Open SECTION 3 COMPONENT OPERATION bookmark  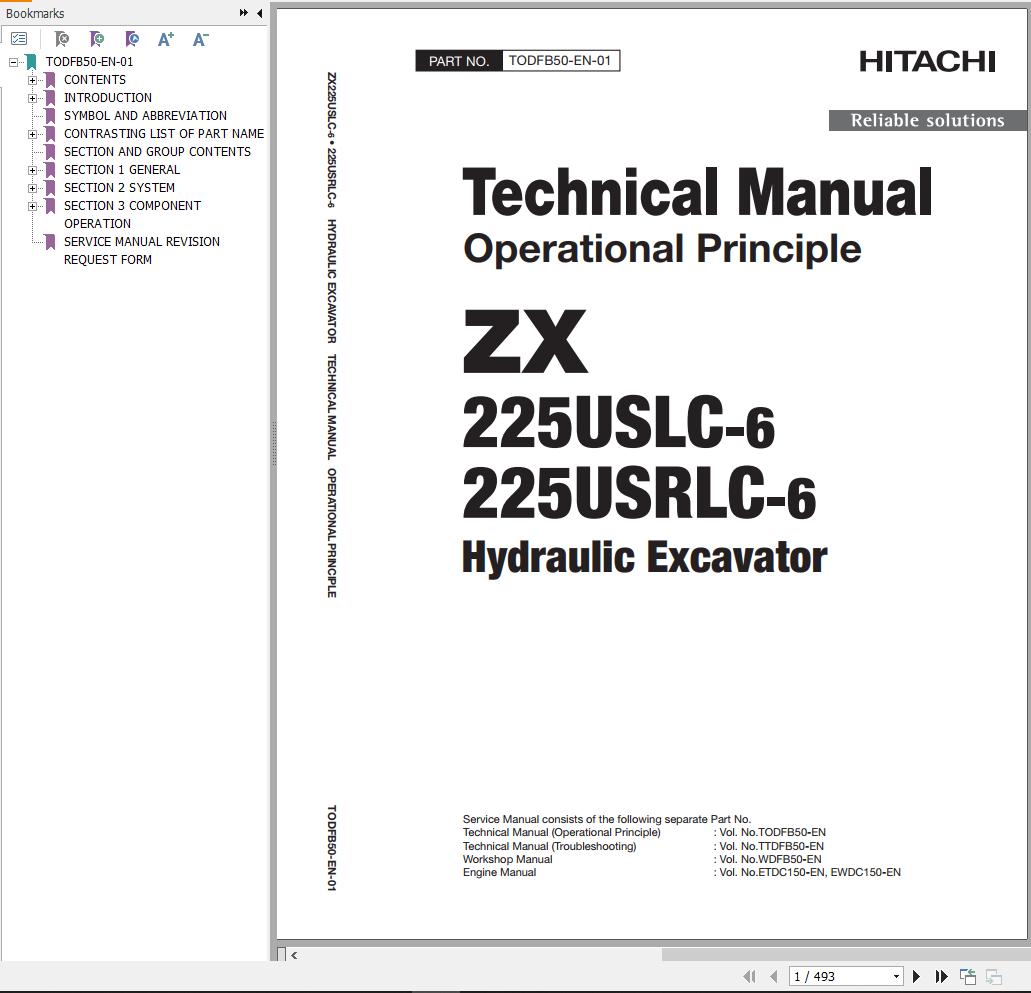[132, 214]
